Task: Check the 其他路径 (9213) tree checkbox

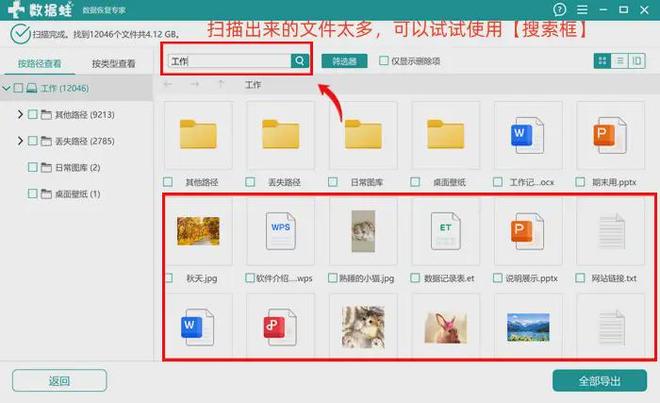Action: (32, 115)
